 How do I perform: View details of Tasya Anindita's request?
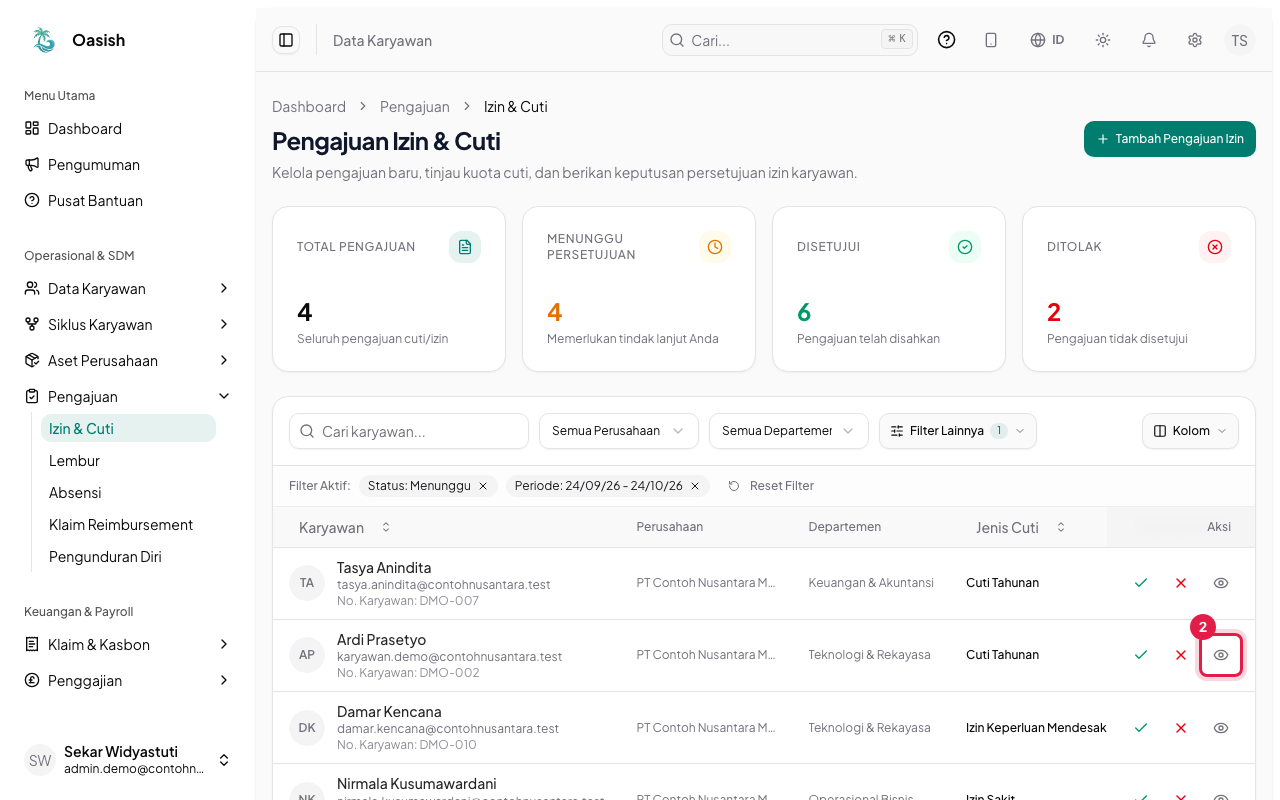click(1221, 583)
